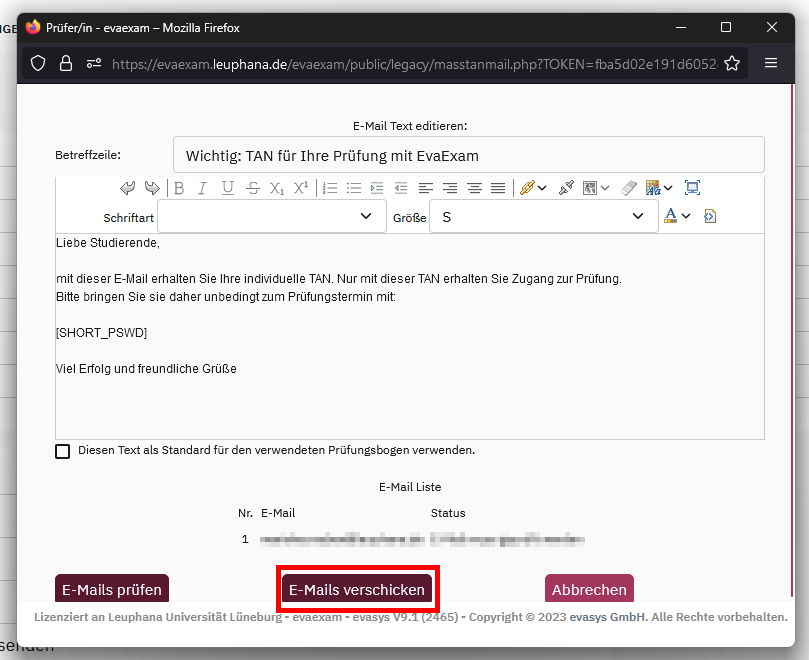Maximize the editor to fullscreen
This screenshot has height=660, width=809.
click(692, 188)
